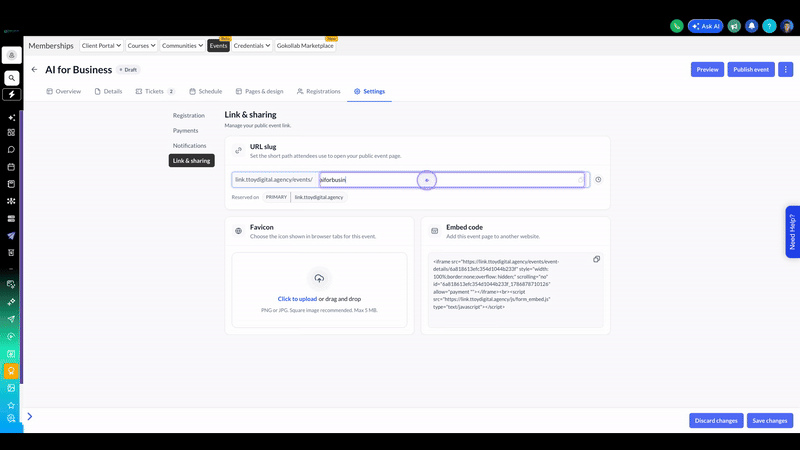Expand the sidebar with the blue chevron
800x450 pixels.
click(30, 416)
